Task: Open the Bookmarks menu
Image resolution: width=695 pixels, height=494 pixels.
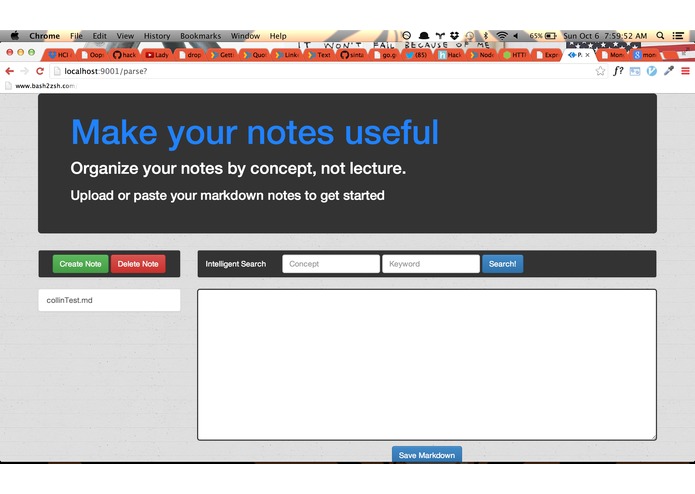Action: (200, 36)
